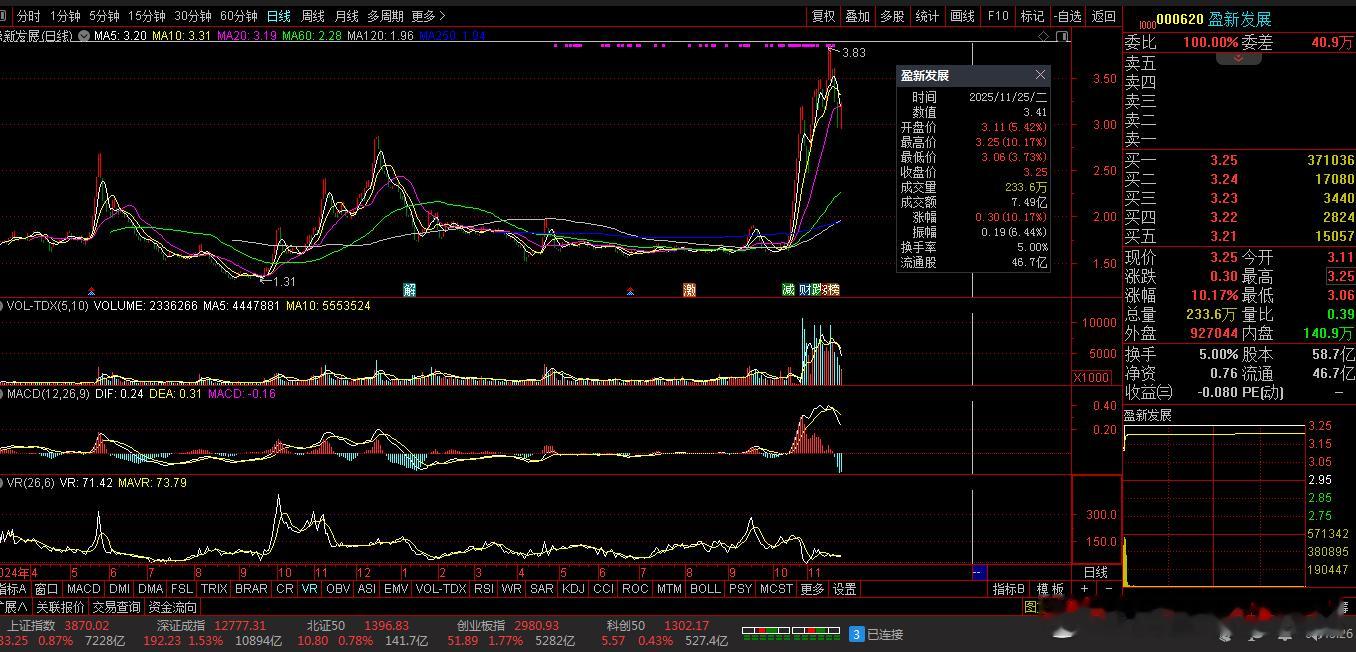Image resolution: width=1356 pixels, height=652 pixels.
Task: Select the 日线 daily period tab
Action: tap(279, 16)
